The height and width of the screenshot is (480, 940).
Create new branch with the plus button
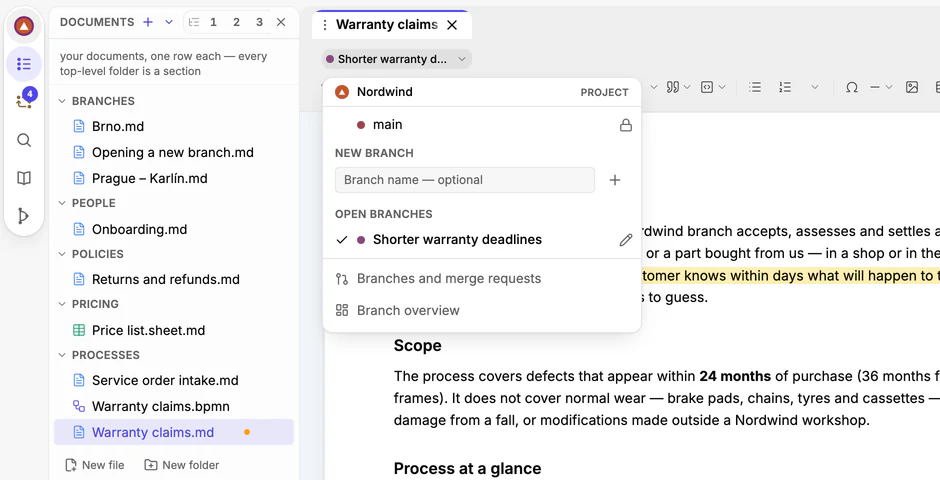coord(614,180)
